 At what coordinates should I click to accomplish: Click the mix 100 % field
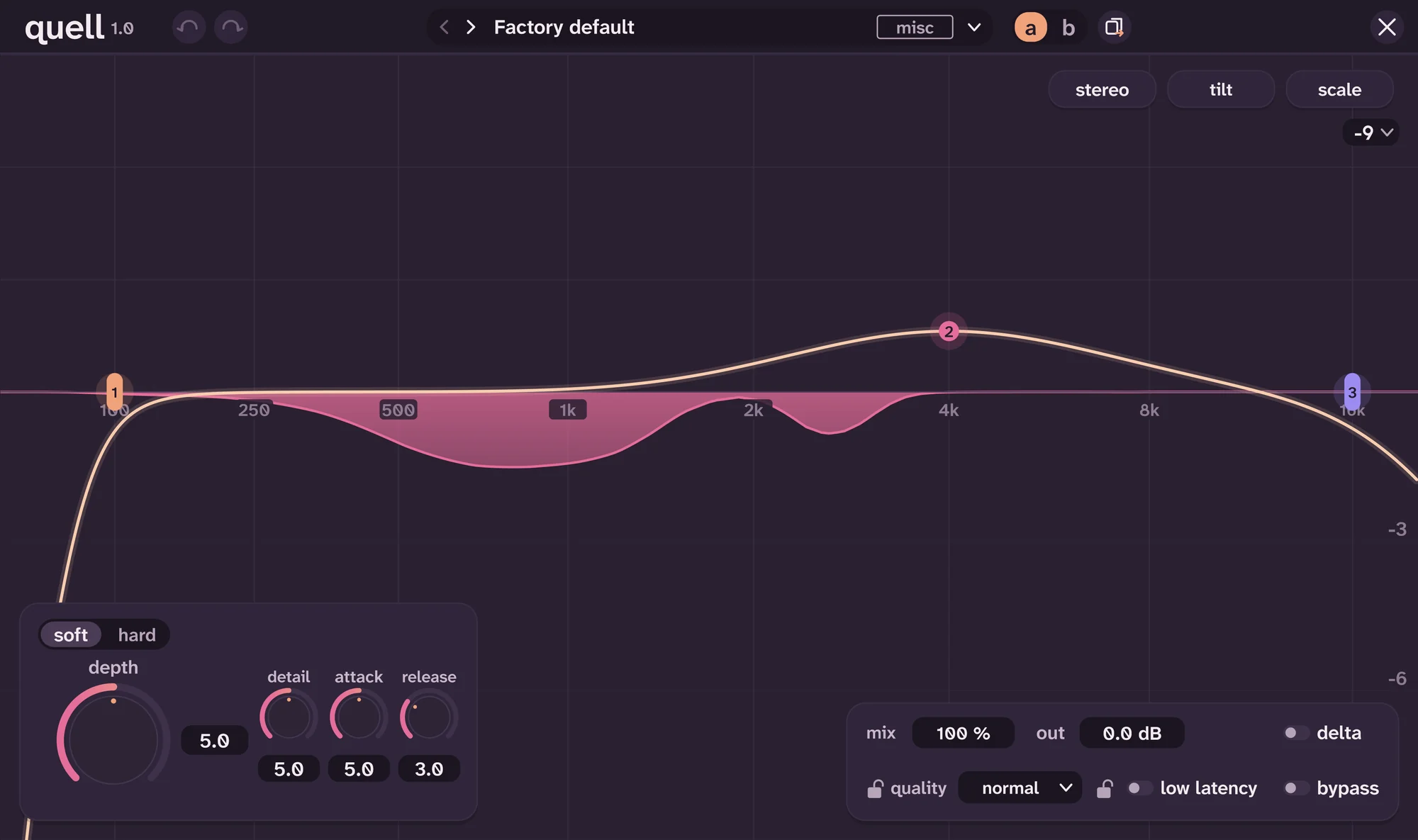tap(963, 733)
